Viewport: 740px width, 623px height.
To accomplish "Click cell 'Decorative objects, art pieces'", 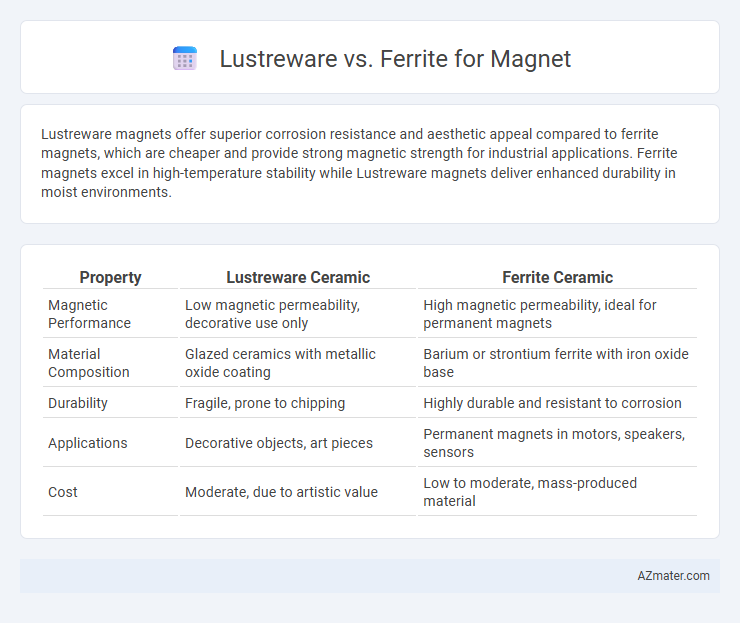I will tap(279, 443).
